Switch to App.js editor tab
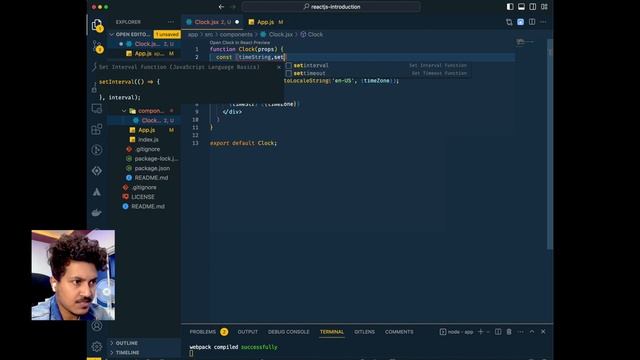This screenshot has height=360, width=640. (x=266, y=22)
